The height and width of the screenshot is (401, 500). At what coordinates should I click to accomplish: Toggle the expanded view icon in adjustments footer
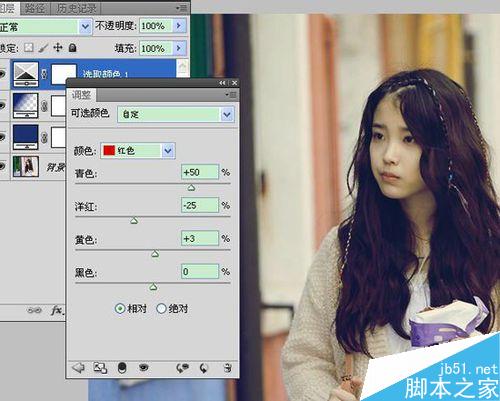(x=100, y=368)
